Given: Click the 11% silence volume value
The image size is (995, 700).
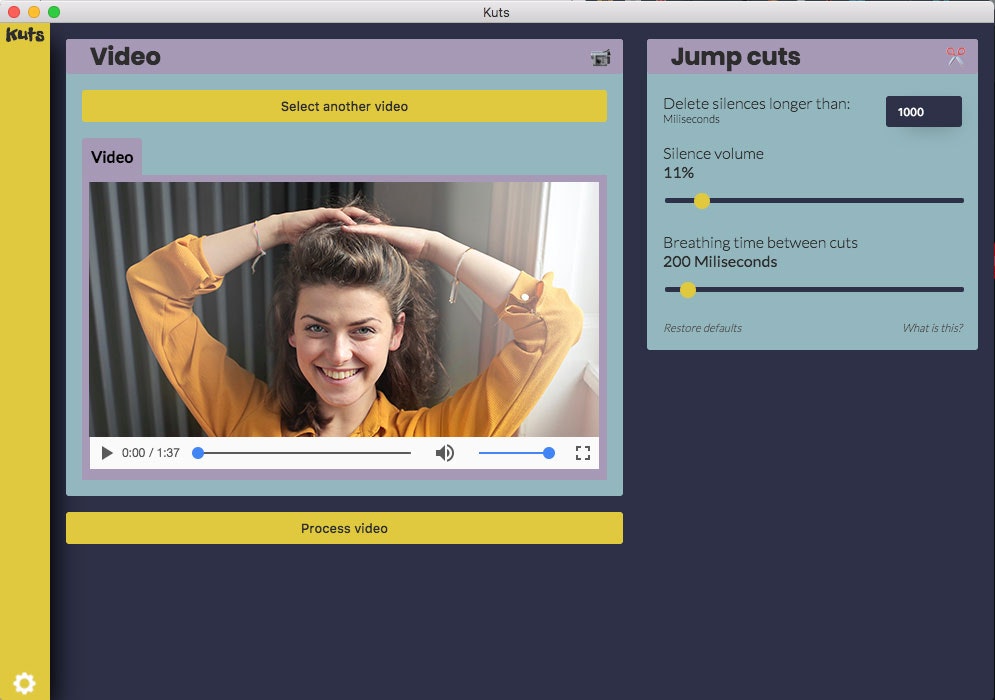Looking at the screenshot, I should [x=678, y=173].
